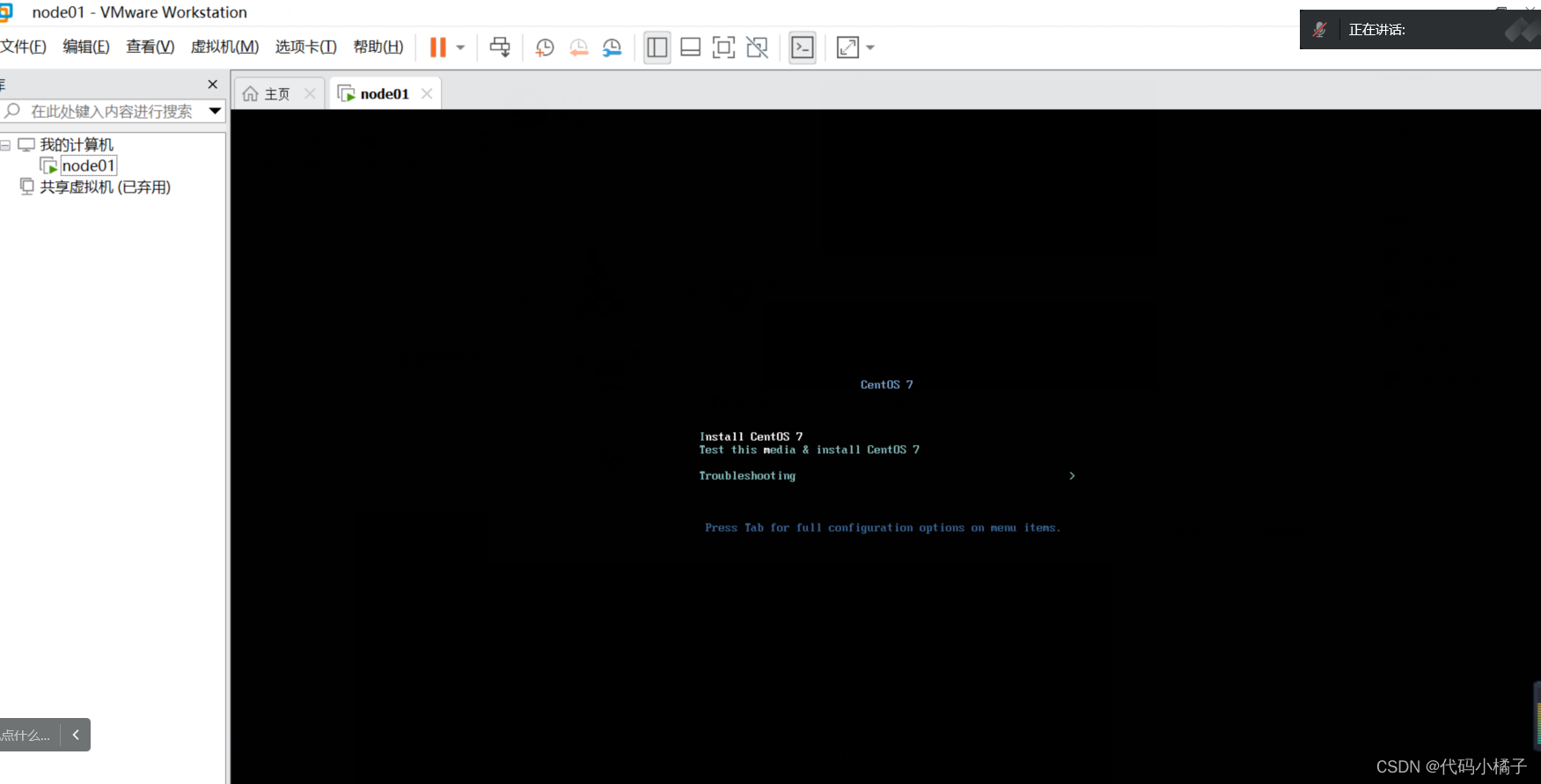The image size is (1541, 784).
Task: Open the 查看(V) menu
Action: pyautogui.click(x=150, y=47)
